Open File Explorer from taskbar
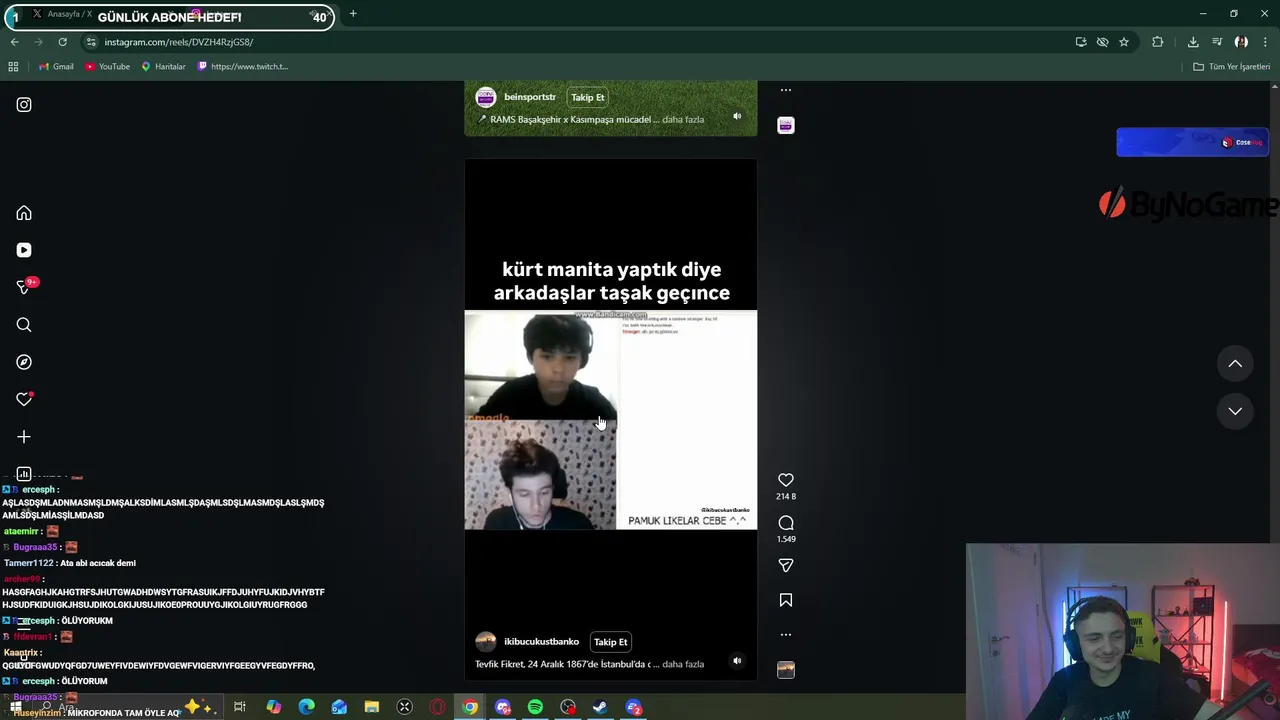The height and width of the screenshot is (720, 1280). click(x=372, y=707)
